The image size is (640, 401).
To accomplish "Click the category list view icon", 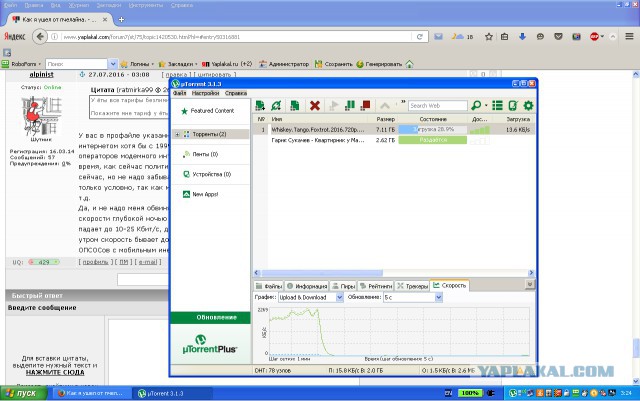I will point(497,105).
